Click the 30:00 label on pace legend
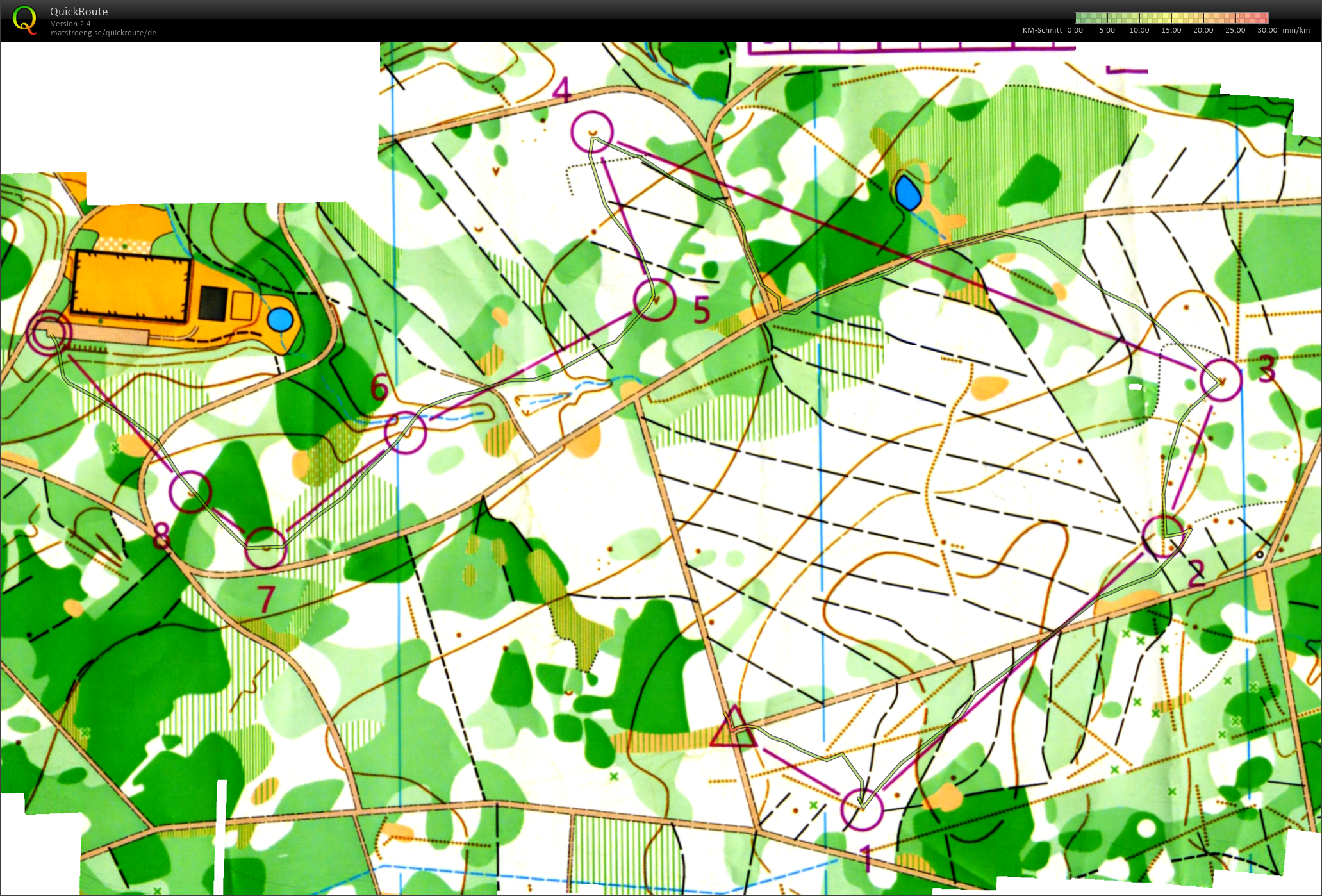Viewport: 1322px width, 896px height. (x=1267, y=30)
